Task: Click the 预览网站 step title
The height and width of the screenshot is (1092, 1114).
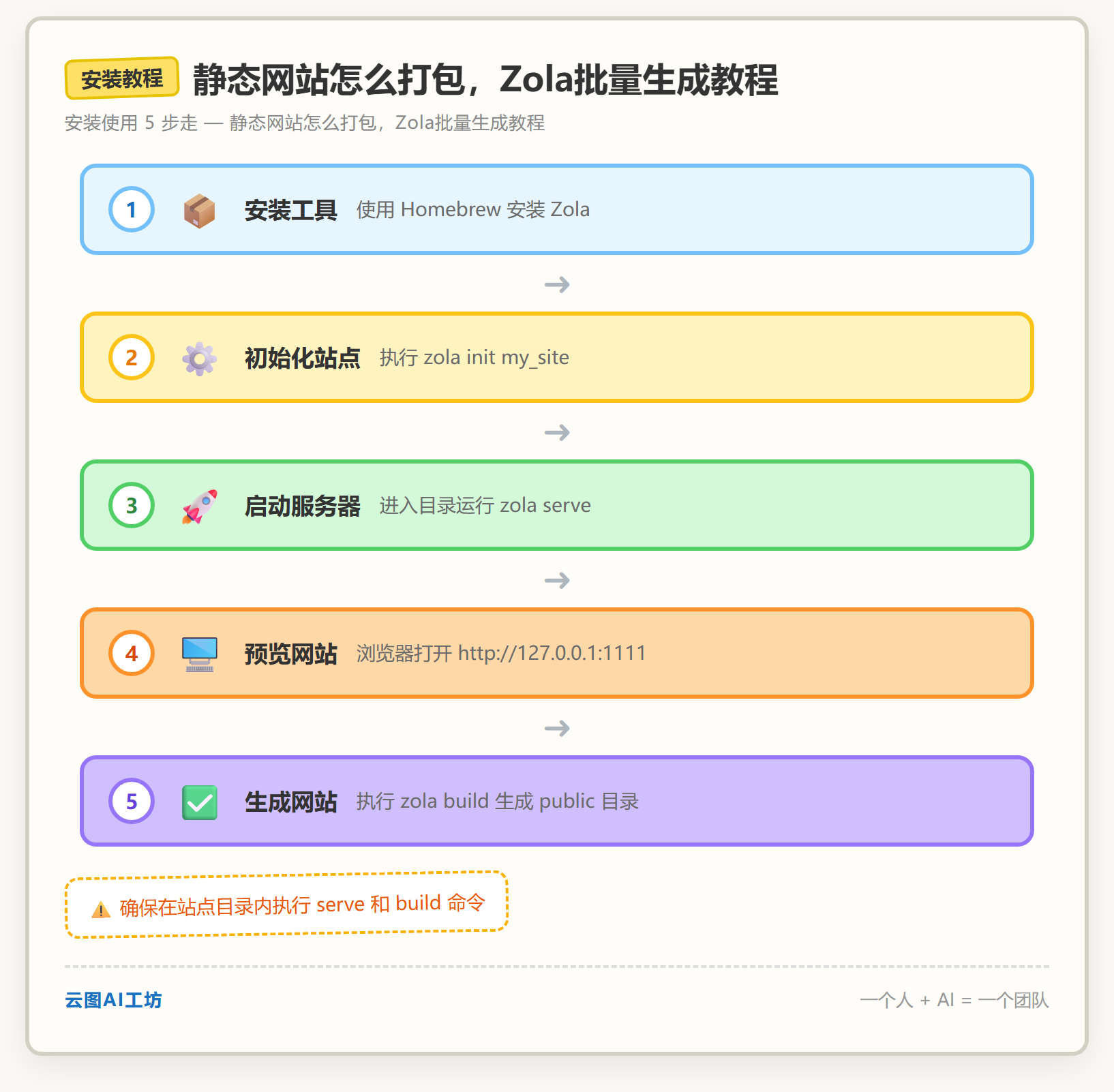Action: coord(291,654)
